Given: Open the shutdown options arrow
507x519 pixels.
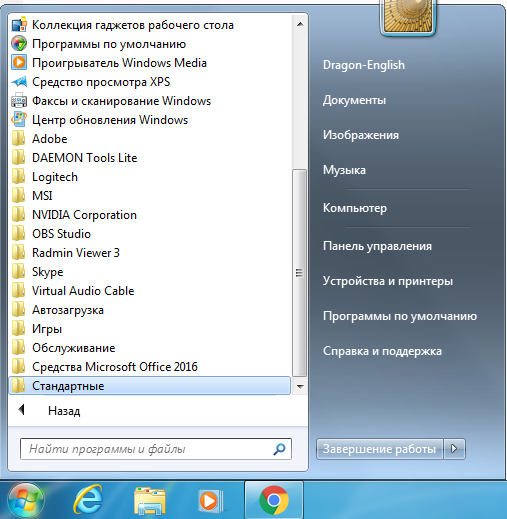Looking at the screenshot, I should point(454,449).
